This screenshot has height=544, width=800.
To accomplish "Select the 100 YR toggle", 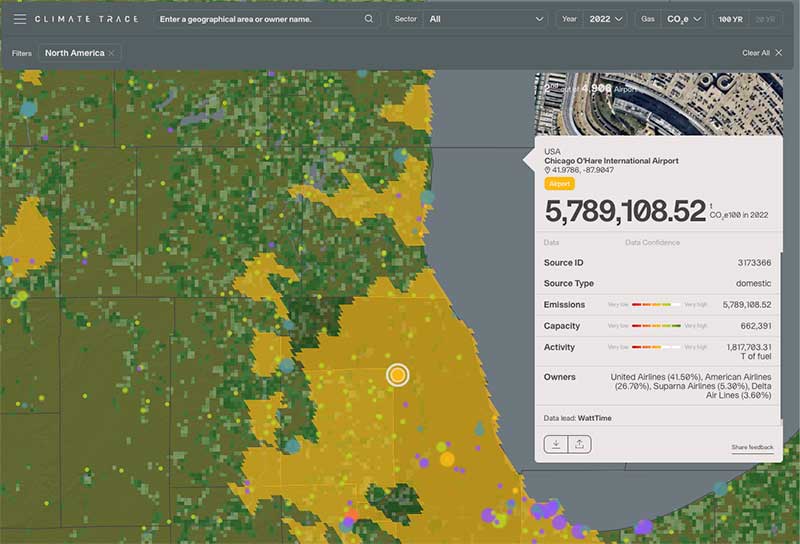I will point(731,19).
